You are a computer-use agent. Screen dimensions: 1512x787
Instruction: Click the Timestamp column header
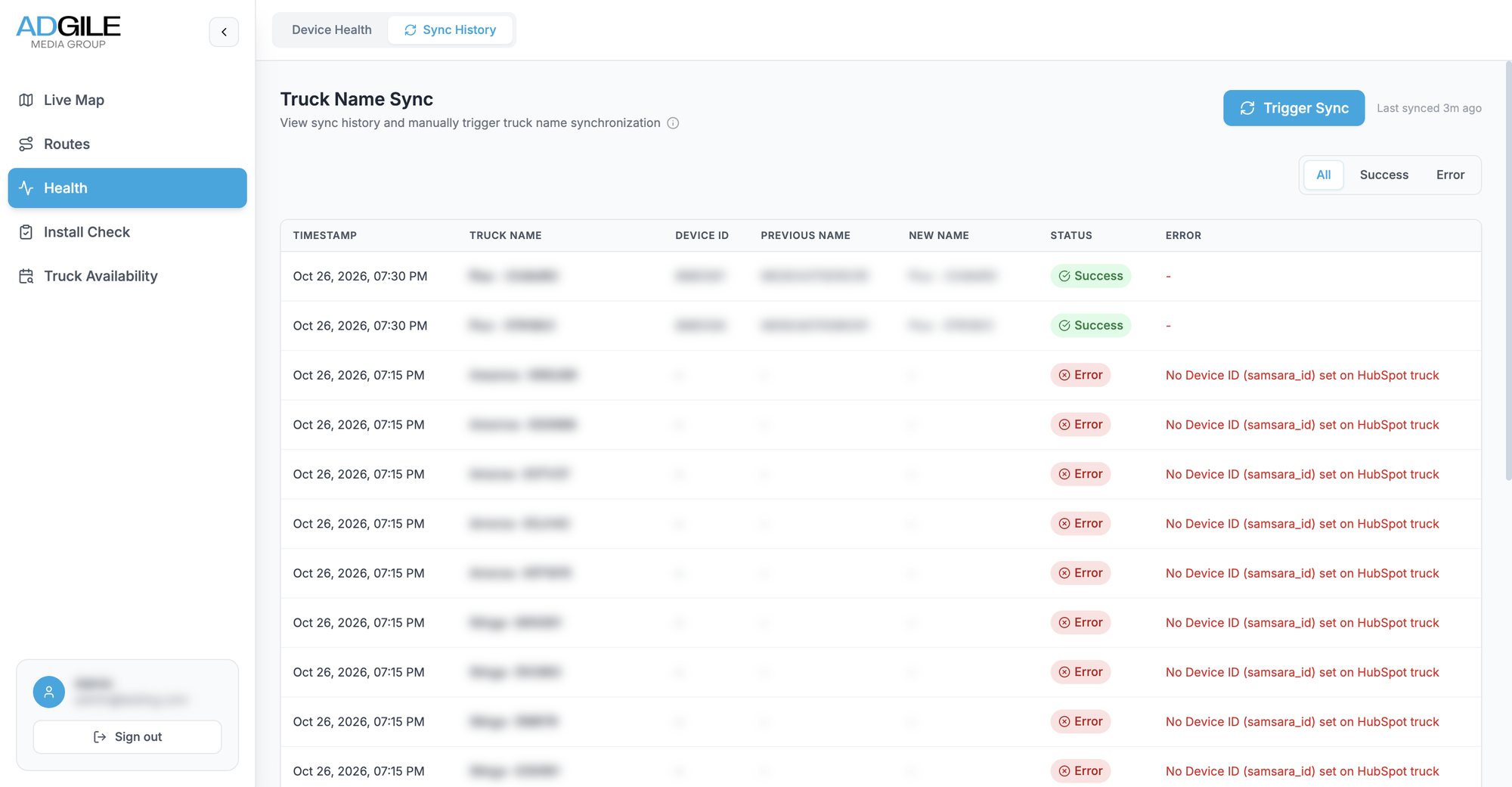tap(325, 235)
